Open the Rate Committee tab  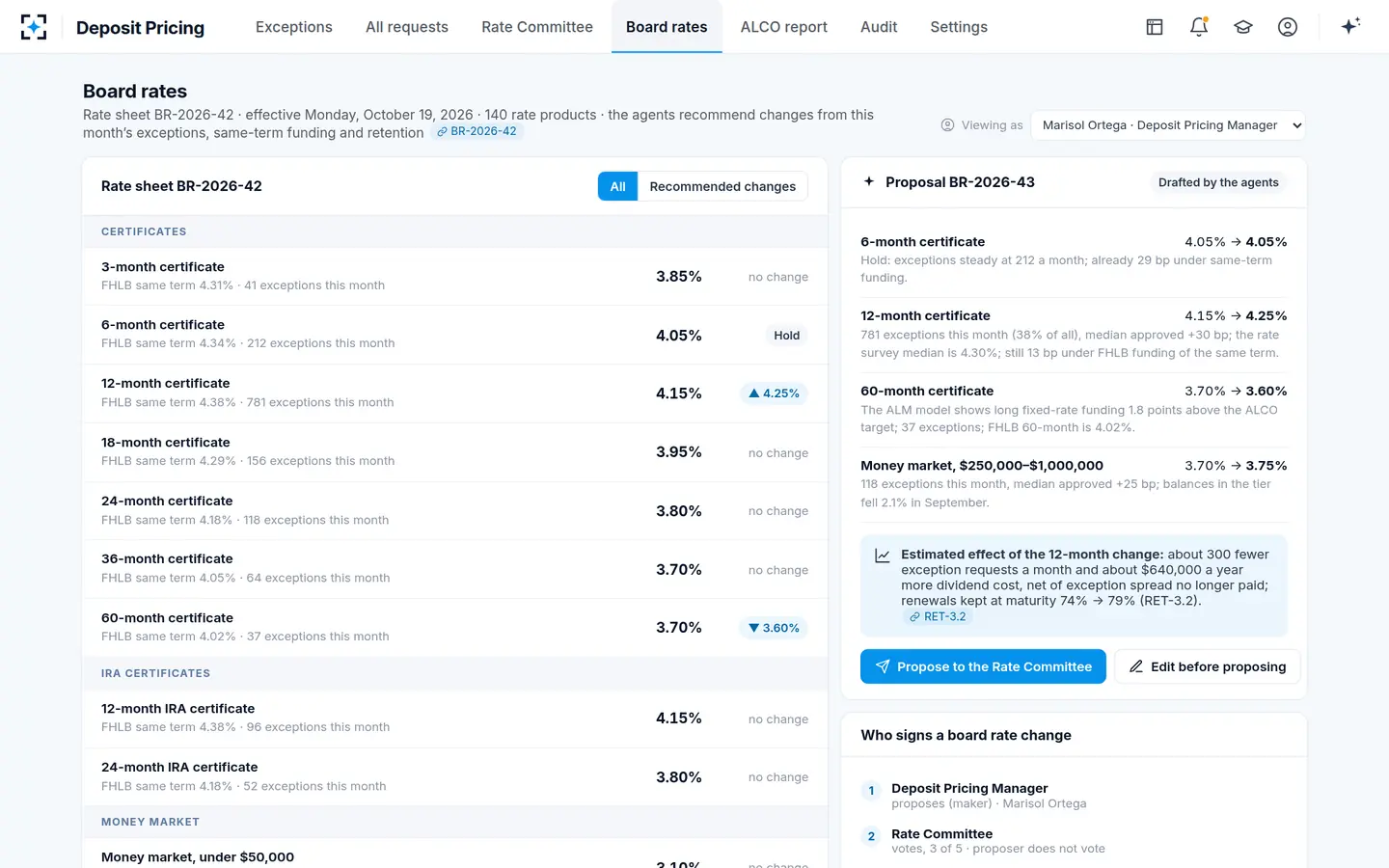tap(537, 27)
